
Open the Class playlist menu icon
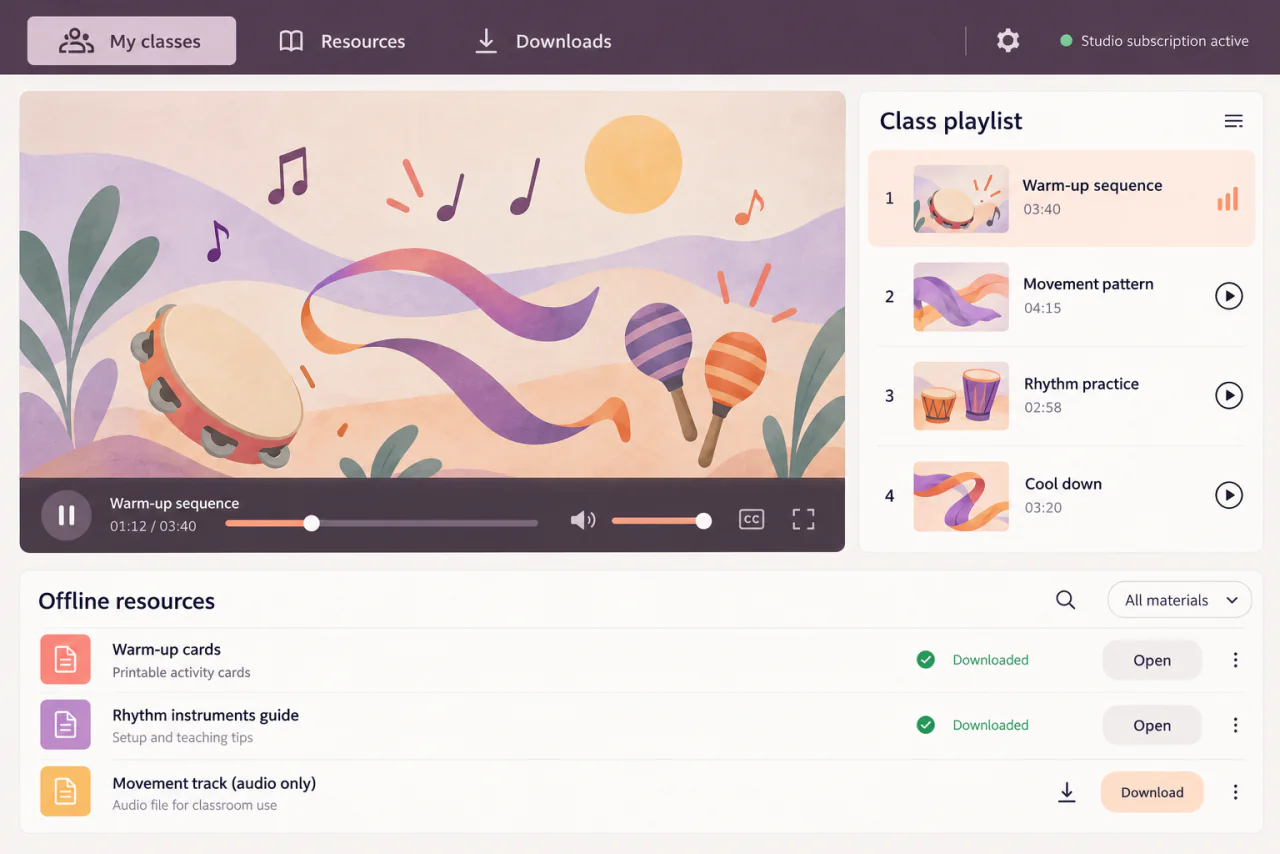1234,121
